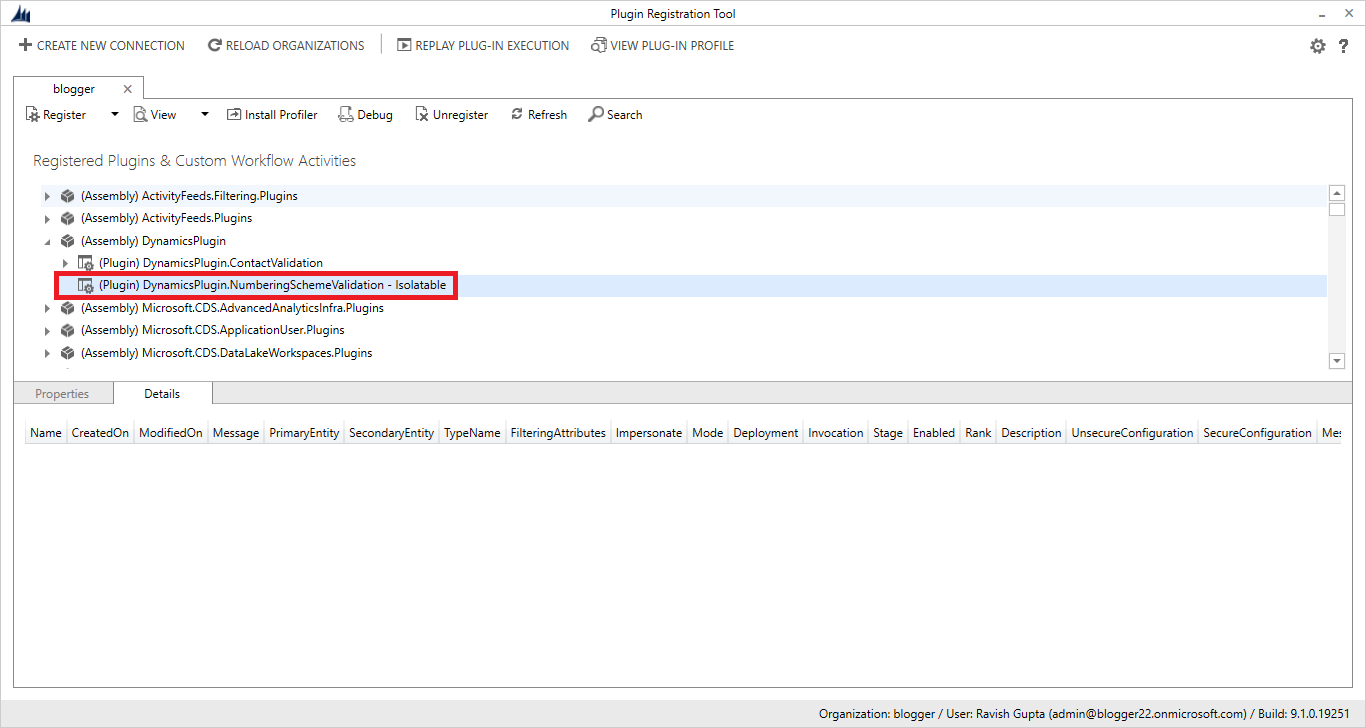Image resolution: width=1366 pixels, height=728 pixels.
Task: Open the View dropdown arrow
Action: [x=205, y=115]
